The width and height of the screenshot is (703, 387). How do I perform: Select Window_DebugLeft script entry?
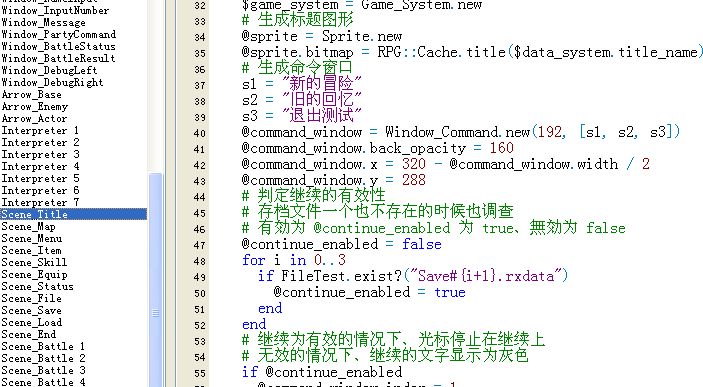click(x=49, y=70)
